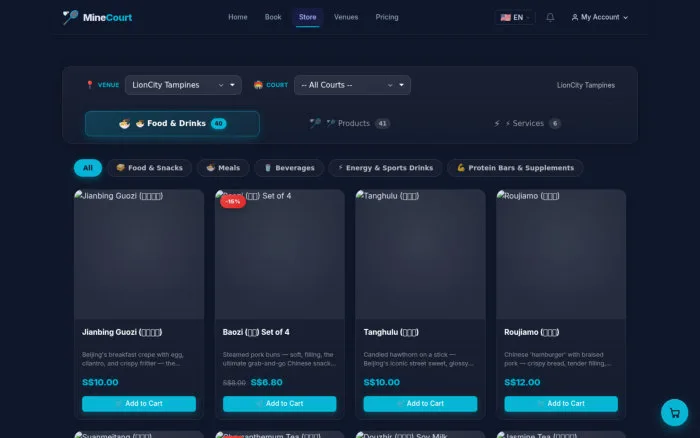
Task: Click the court icon beside COURT label
Action: click(258, 85)
